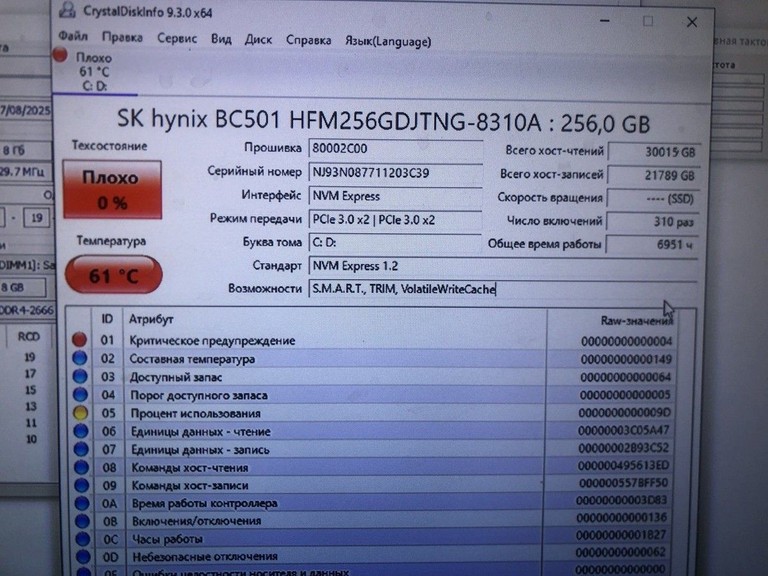The image size is (768, 576).
Task: Select the Команды хост-чтения row
Action: (372, 467)
